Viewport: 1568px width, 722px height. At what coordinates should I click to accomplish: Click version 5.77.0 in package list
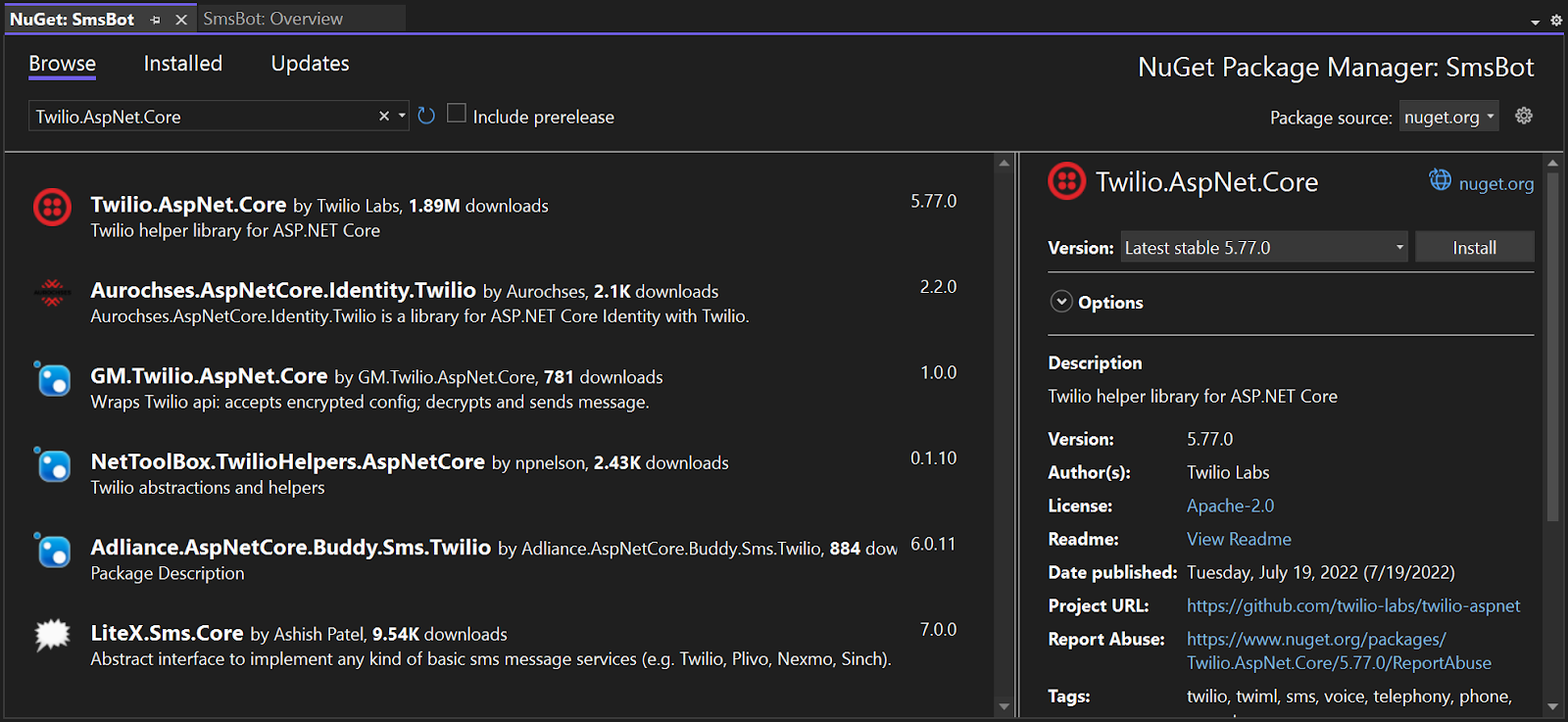933,201
